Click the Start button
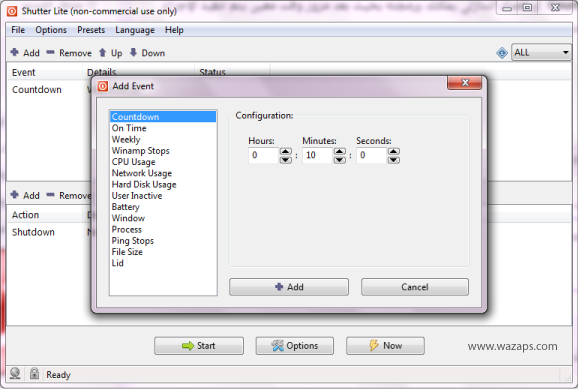578x389 pixels. click(x=199, y=346)
